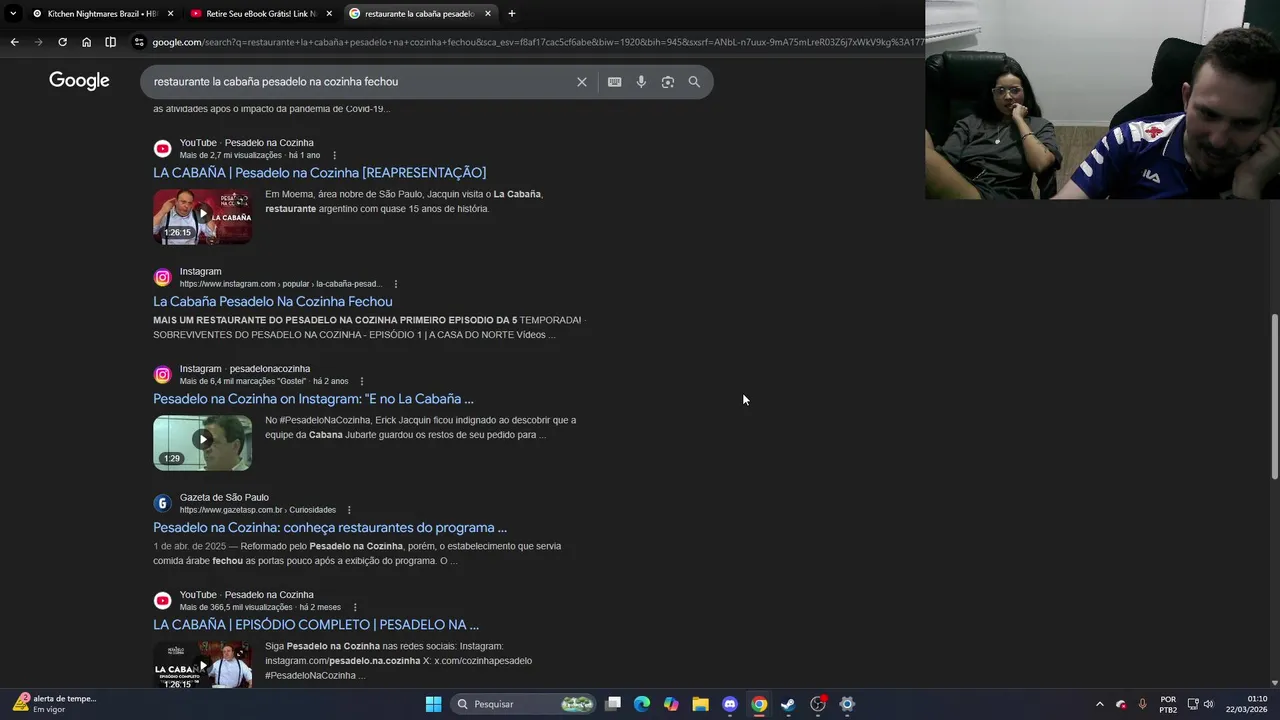Click the address bar URL
This screenshot has height=720, width=1280.
(x=537, y=42)
